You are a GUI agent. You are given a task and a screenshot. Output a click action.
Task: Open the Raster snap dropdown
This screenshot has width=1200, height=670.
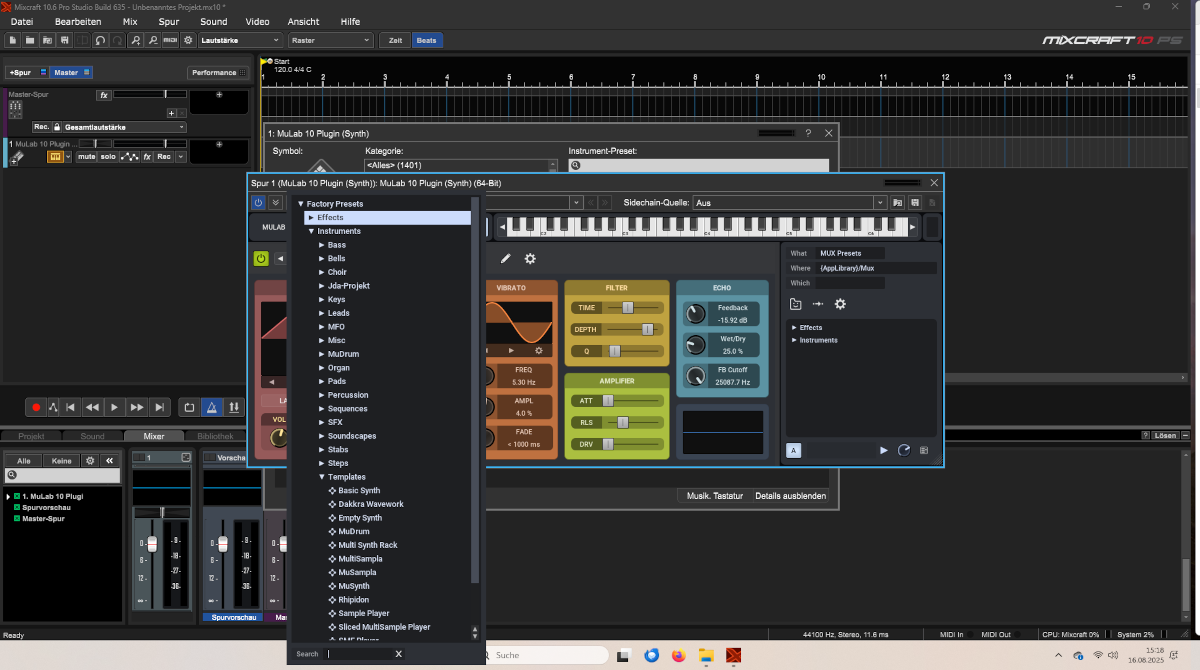(331, 41)
